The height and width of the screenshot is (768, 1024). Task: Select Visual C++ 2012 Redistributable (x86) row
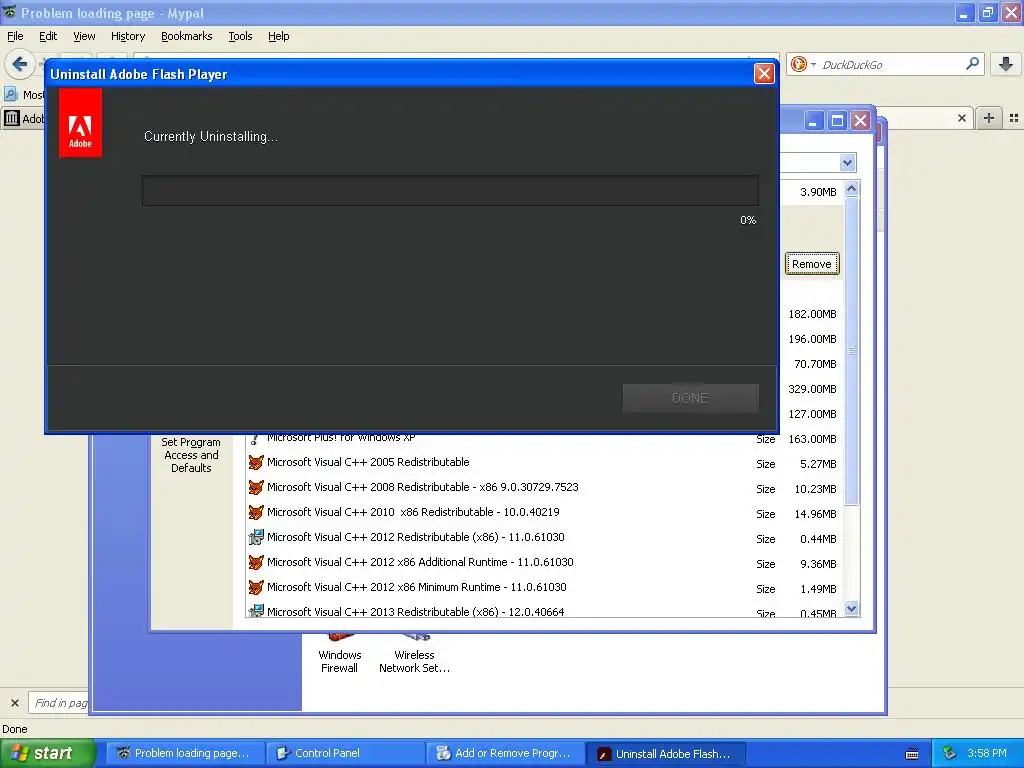[544, 537]
